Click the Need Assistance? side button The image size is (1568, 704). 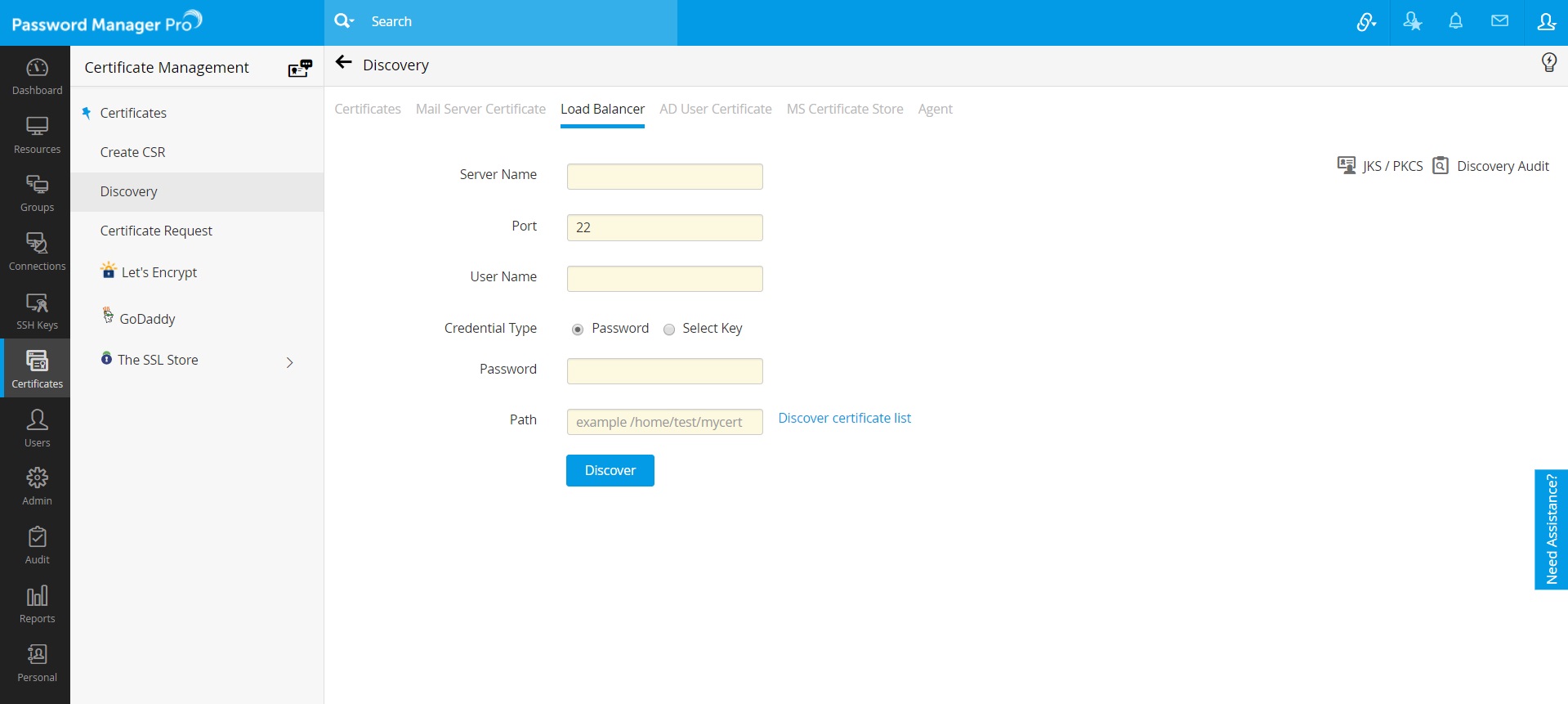coord(1551,529)
